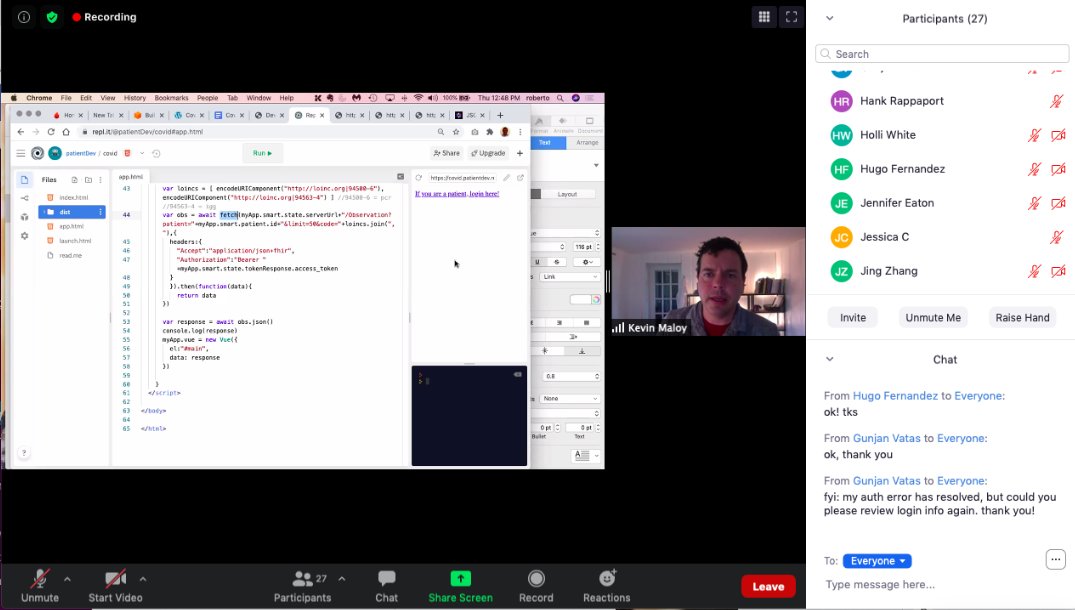Click Unmute Me button

933,317
